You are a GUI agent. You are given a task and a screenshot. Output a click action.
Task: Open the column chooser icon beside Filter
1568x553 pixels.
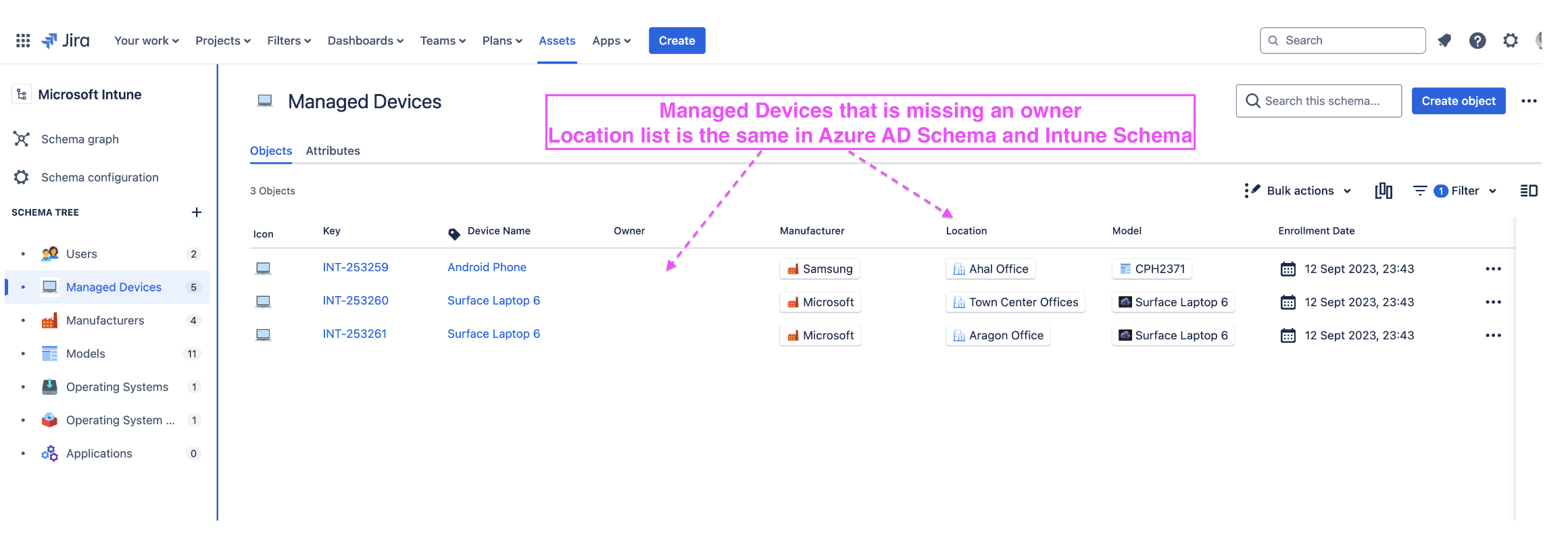point(1383,191)
